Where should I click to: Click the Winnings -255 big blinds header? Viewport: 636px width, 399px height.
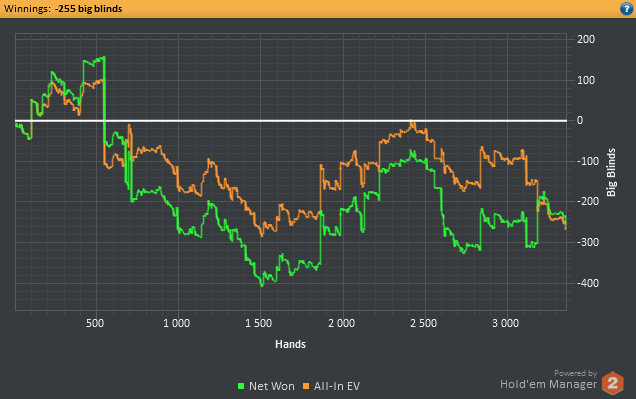(x=63, y=9)
